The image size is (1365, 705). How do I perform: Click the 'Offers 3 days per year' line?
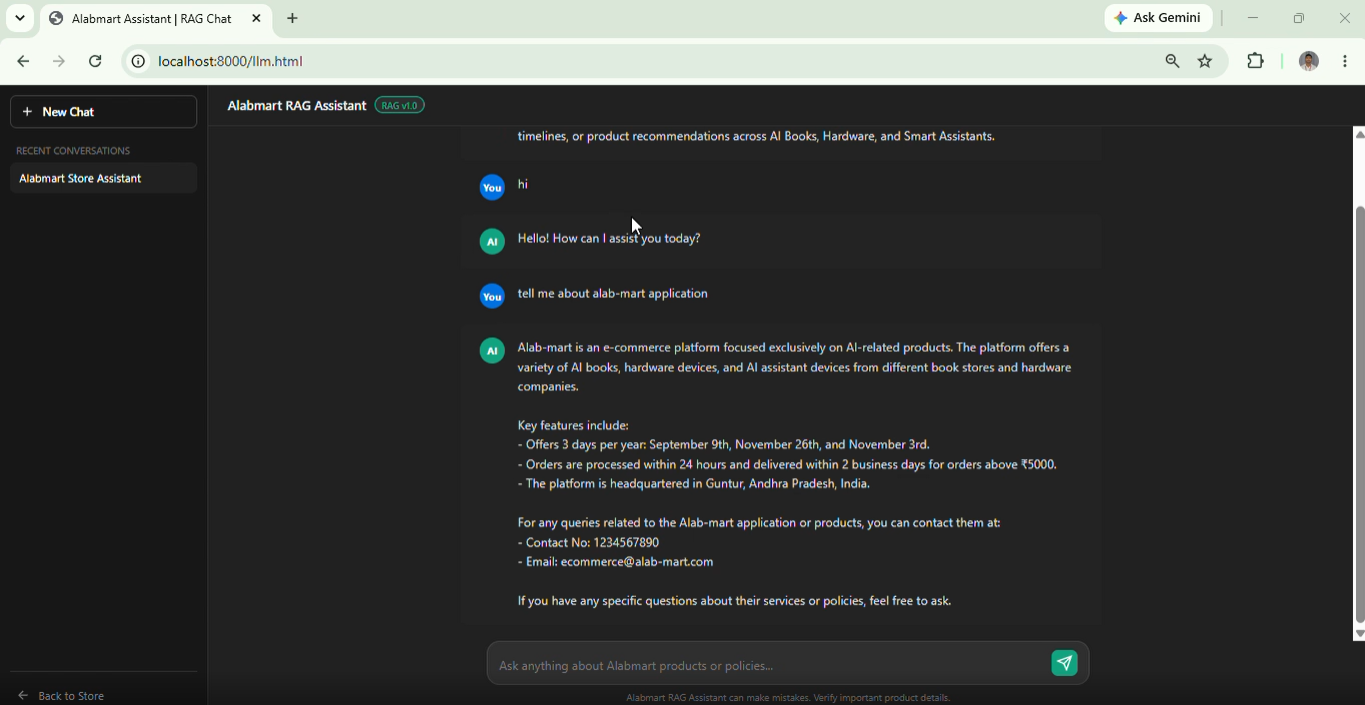tap(724, 444)
